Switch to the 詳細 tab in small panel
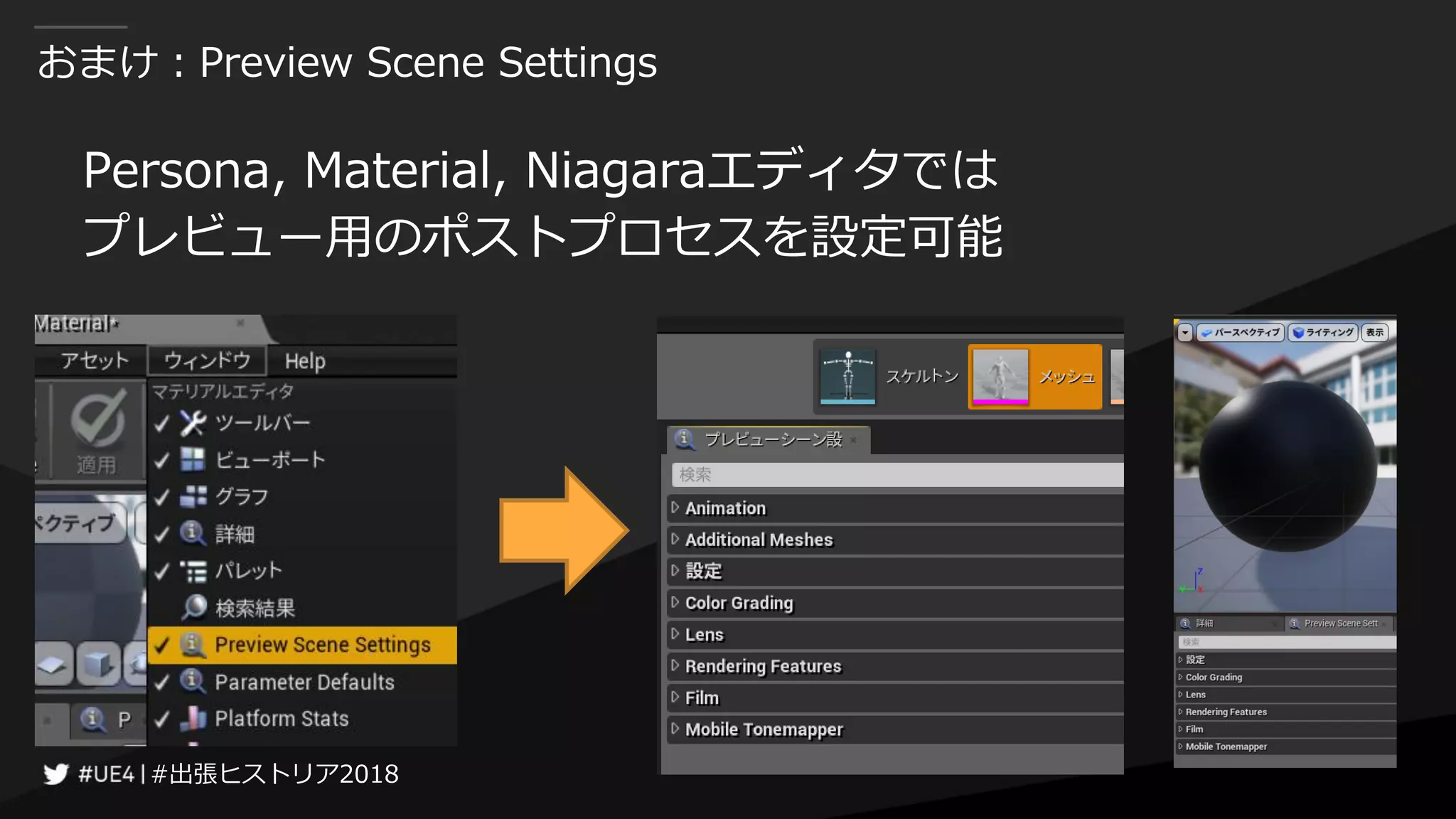Image resolution: width=1456 pixels, height=819 pixels. pyautogui.click(x=1228, y=623)
